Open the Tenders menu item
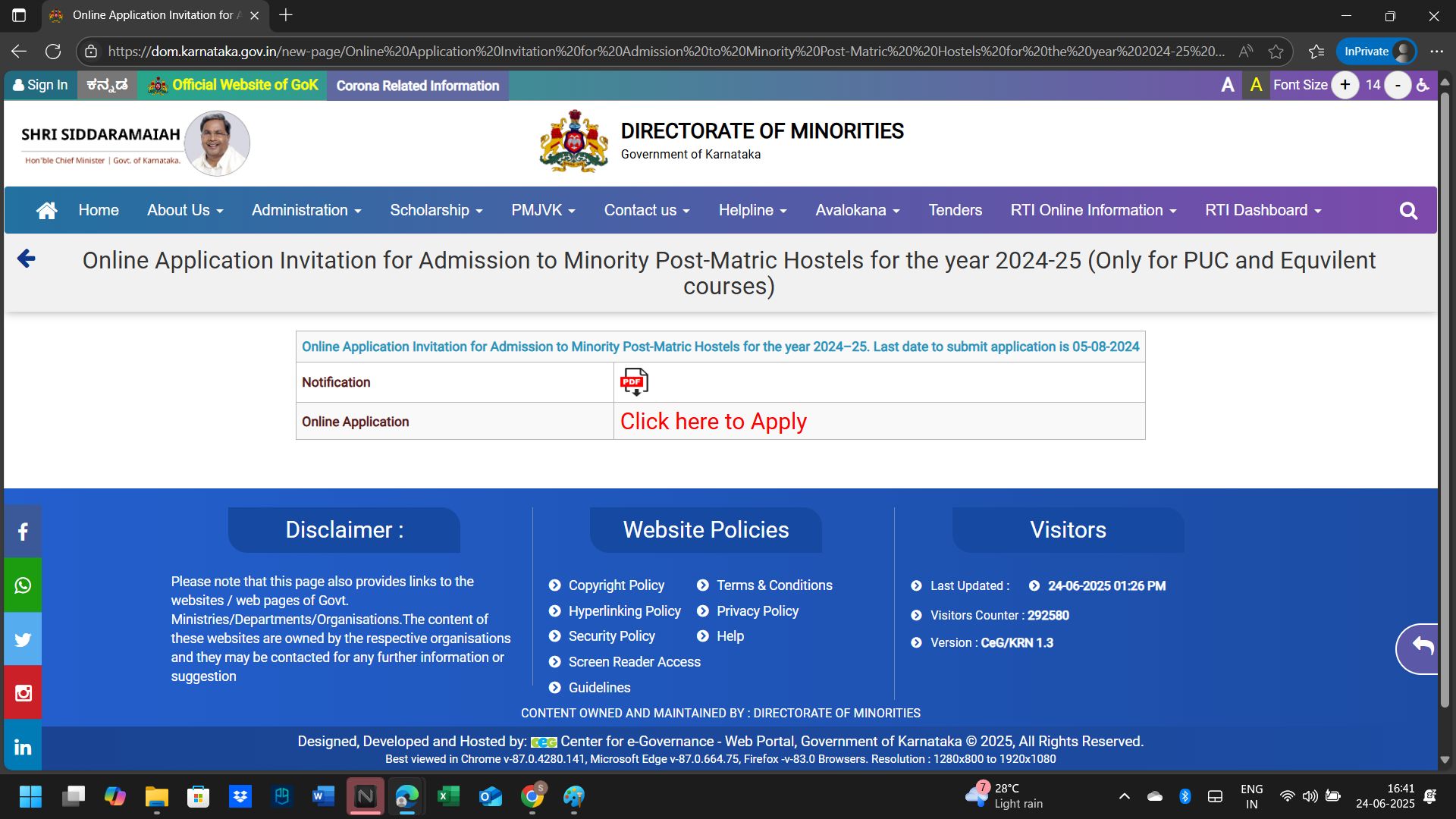This screenshot has width=1456, height=819. [955, 210]
